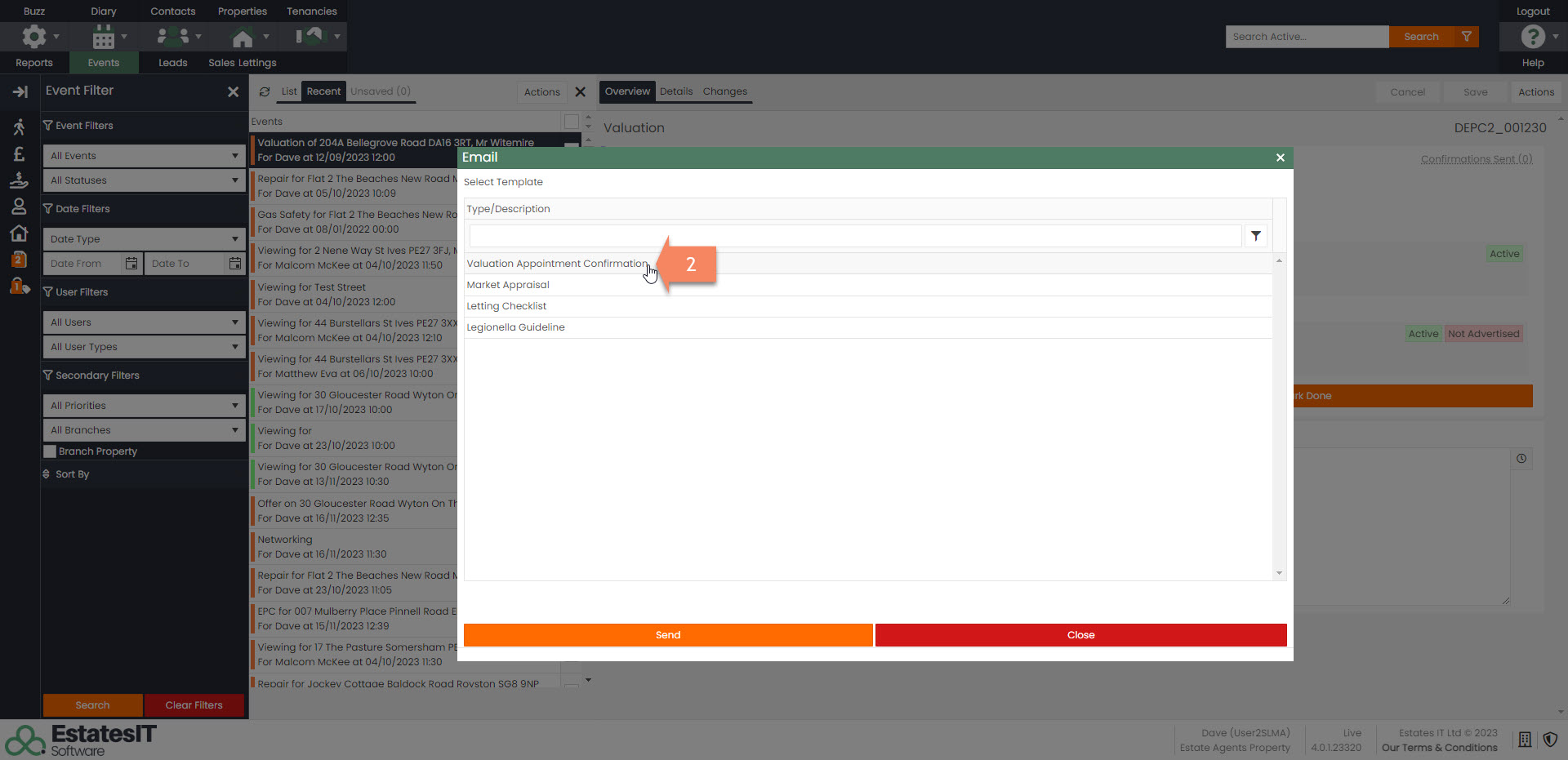
Task: Open the Buzz settings gear icon
Action: pyautogui.click(x=34, y=37)
